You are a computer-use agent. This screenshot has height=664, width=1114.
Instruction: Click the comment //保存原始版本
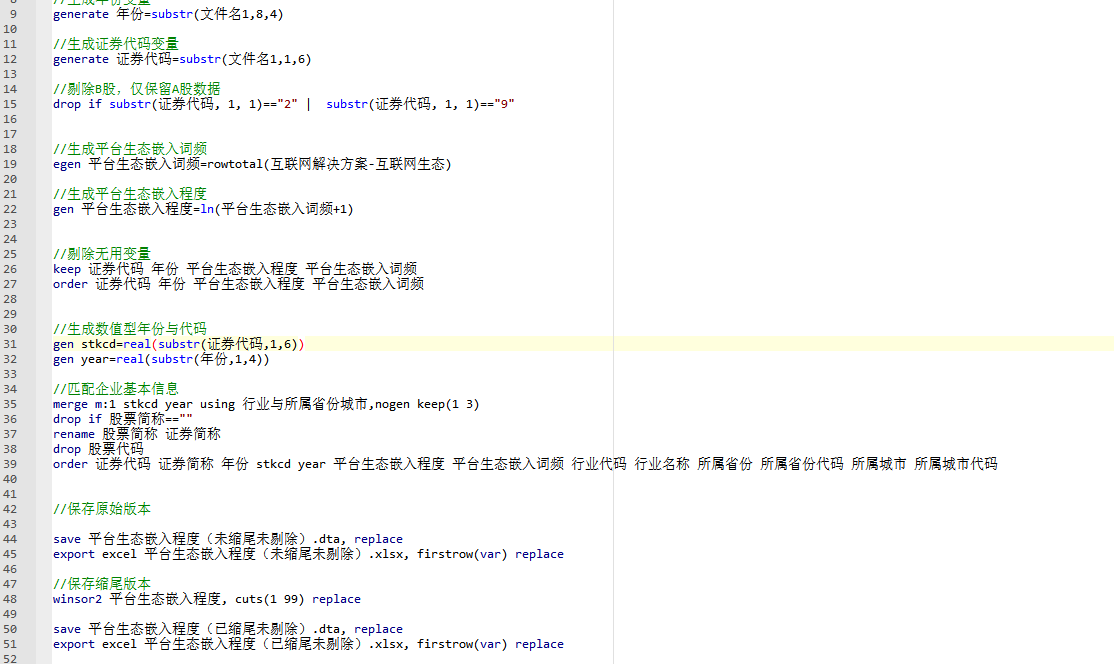click(x=102, y=509)
